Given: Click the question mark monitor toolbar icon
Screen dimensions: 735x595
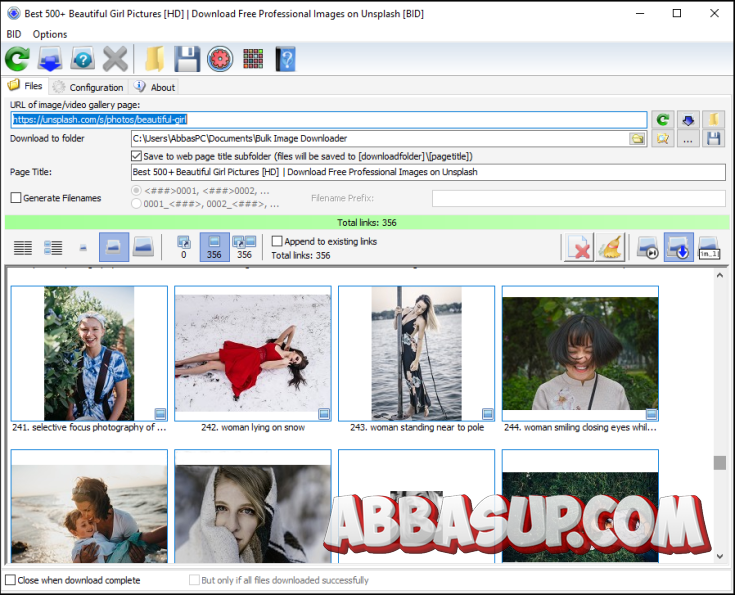Looking at the screenshot, I should click(x=82, y=59).
